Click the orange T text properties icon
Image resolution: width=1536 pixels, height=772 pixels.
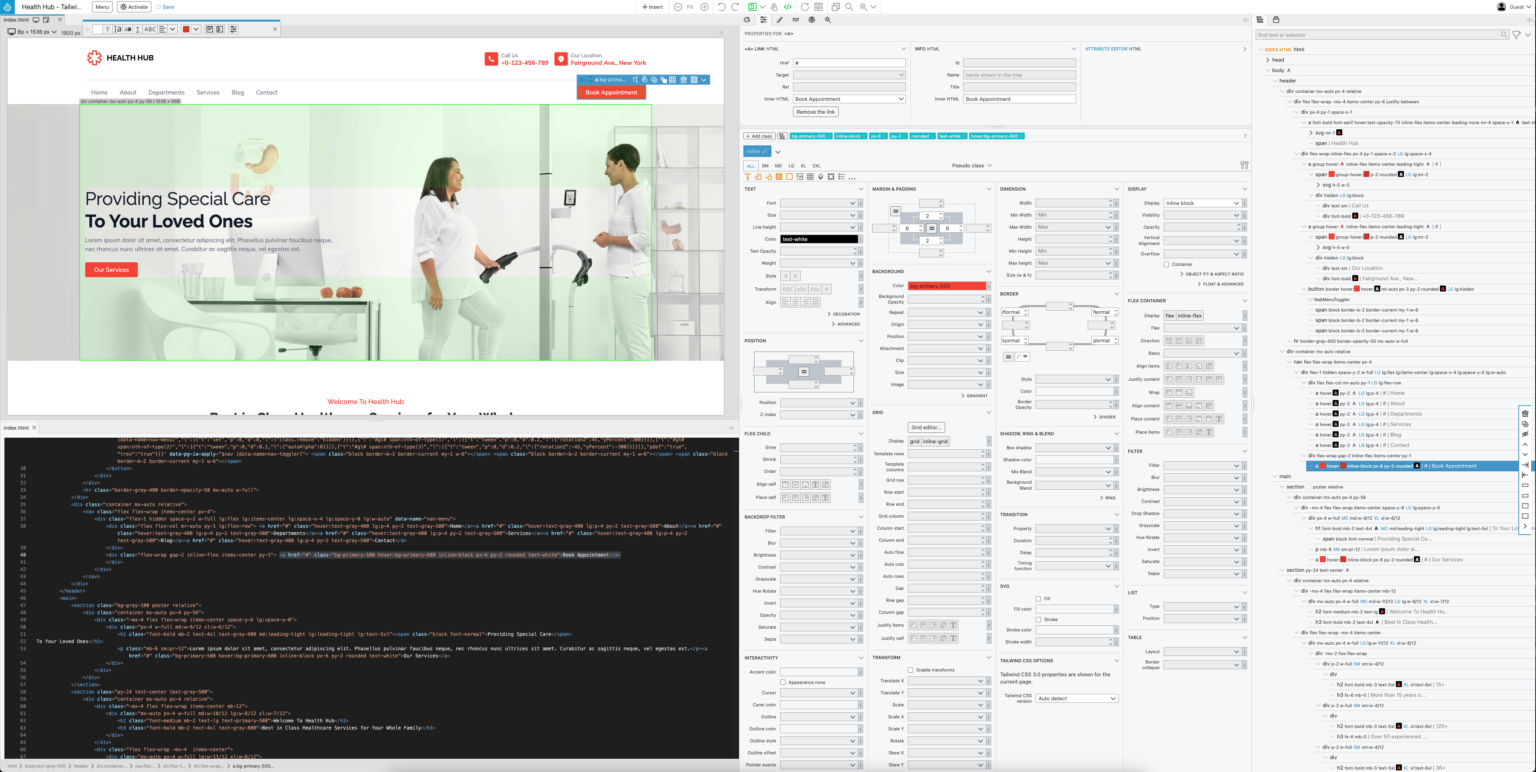click(747, 177)
